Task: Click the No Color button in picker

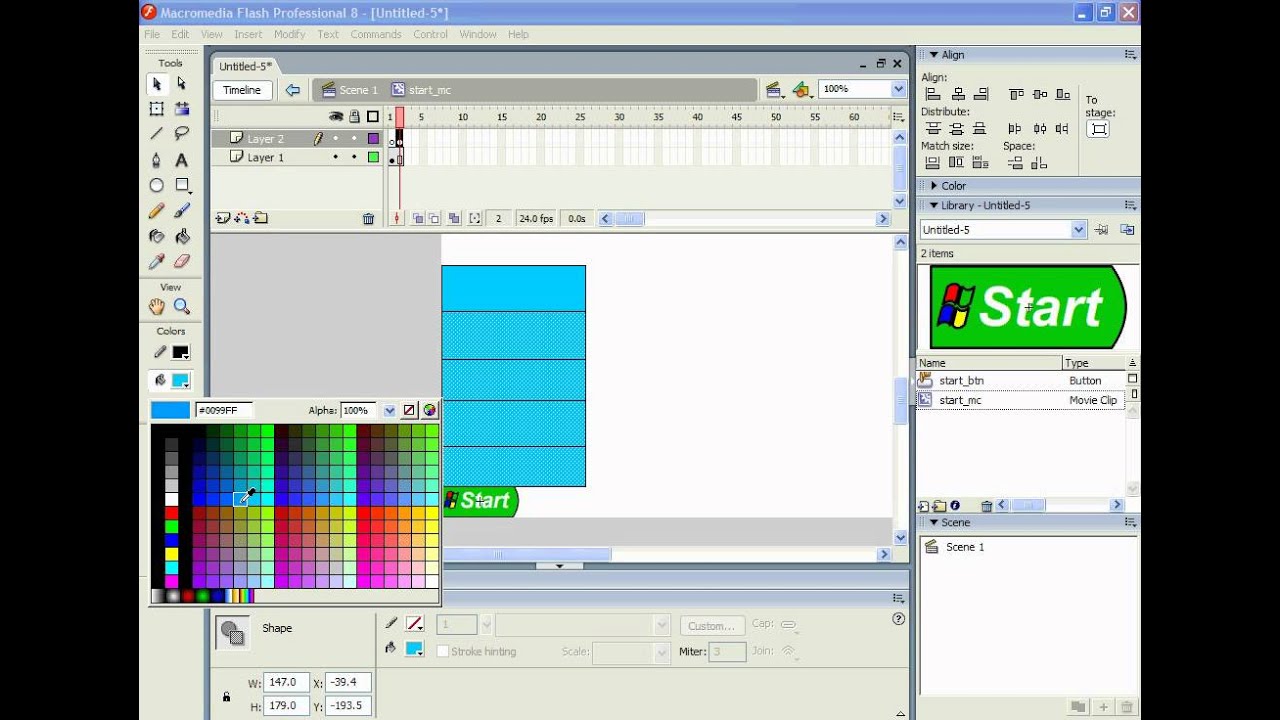Action: click(x=409, y=411)
